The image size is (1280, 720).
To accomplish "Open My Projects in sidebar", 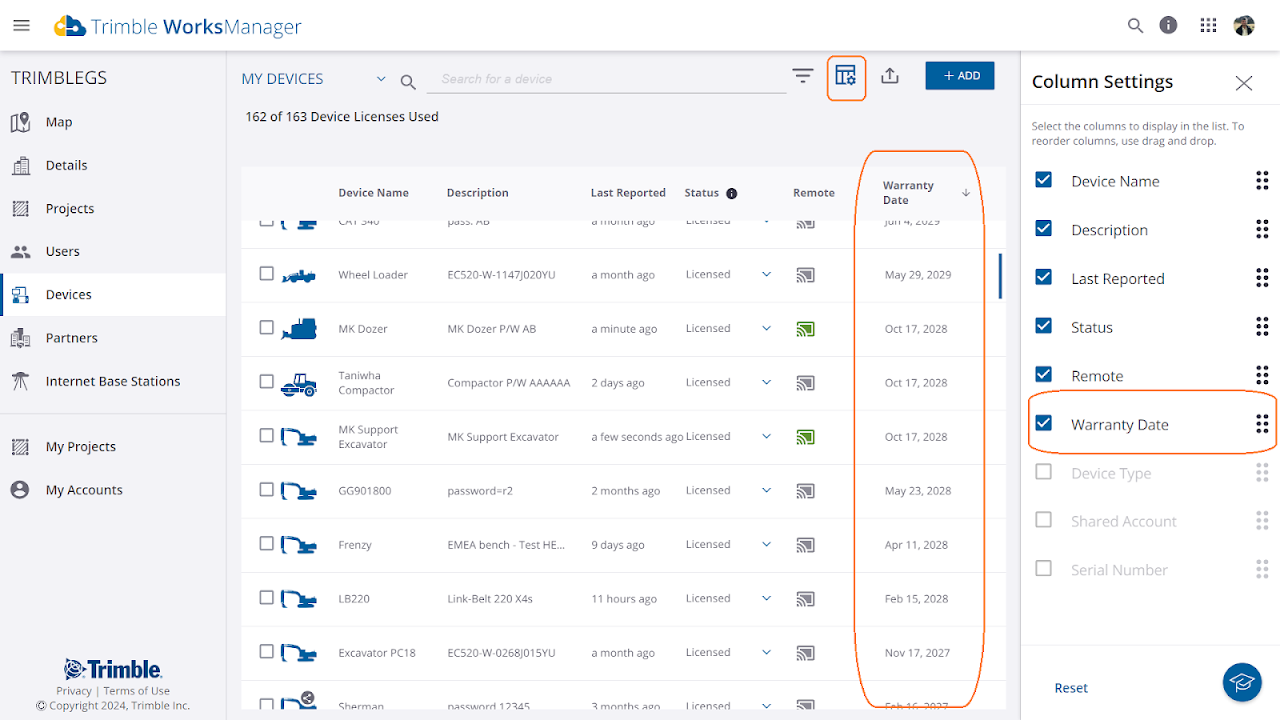I will [113, 446].
